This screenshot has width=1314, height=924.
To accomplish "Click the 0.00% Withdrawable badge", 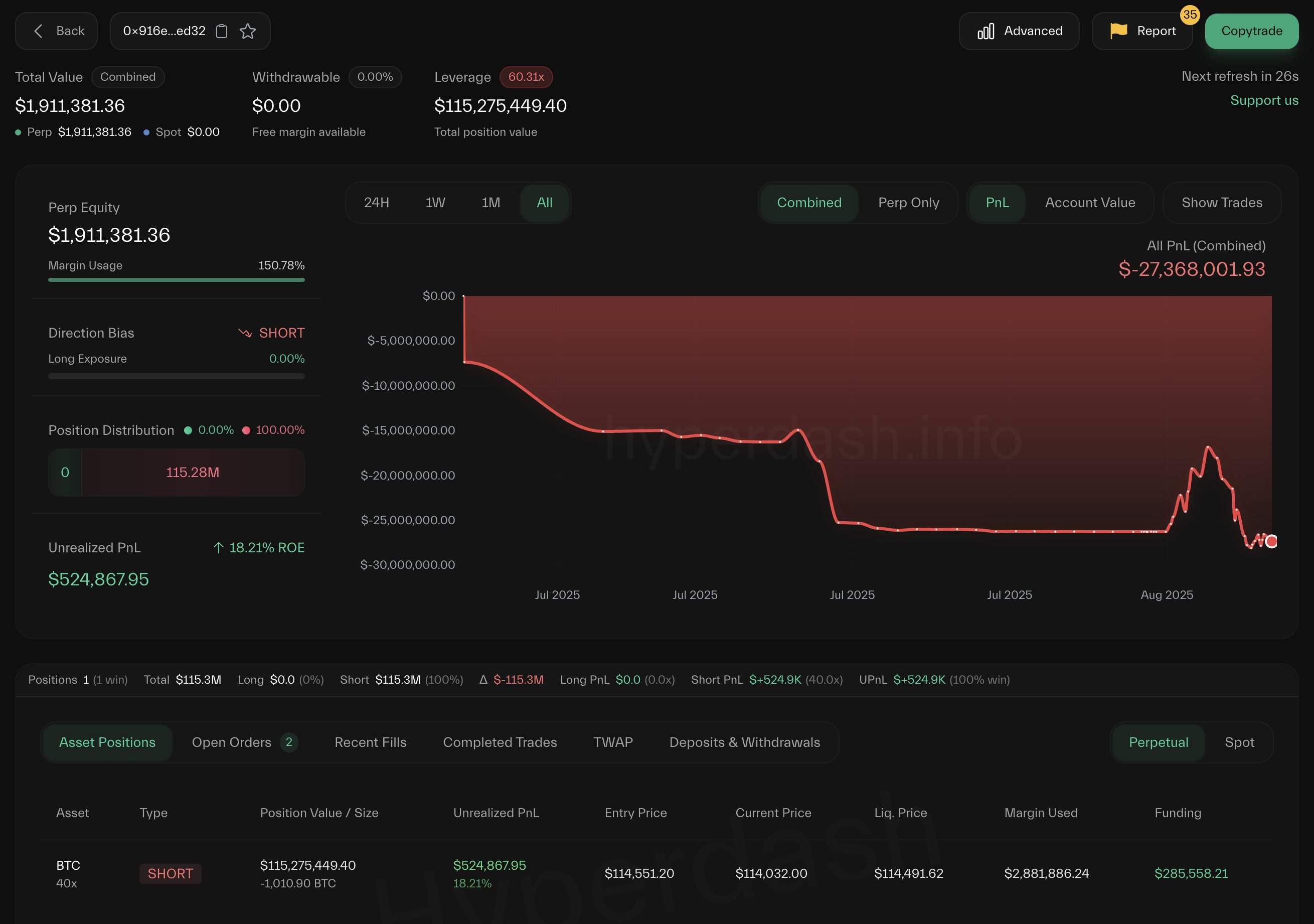I will (x=375, y=77).
